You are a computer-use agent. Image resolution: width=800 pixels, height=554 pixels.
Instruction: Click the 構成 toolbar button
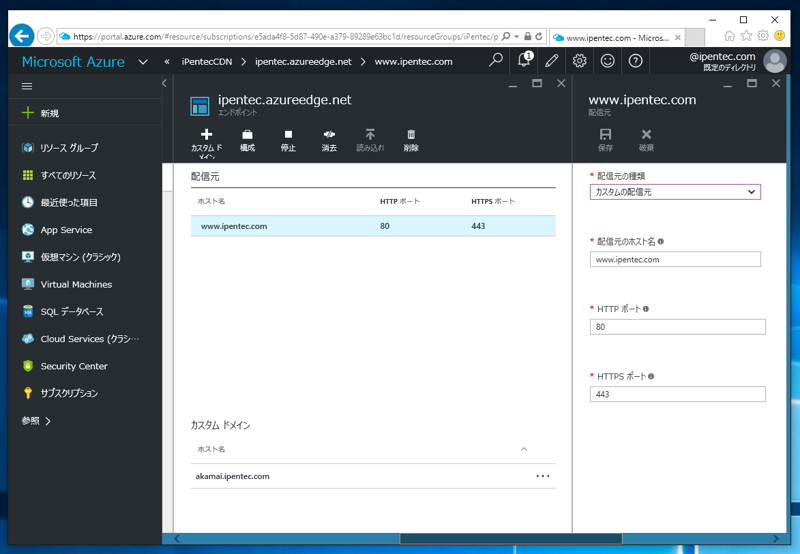(x=247, y=140)
